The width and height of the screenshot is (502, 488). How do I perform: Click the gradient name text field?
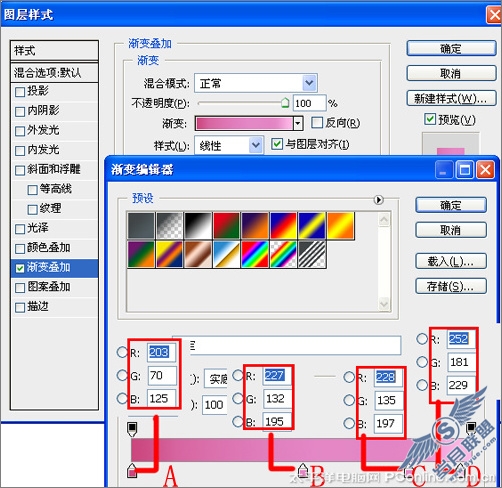tap(295, 345)
